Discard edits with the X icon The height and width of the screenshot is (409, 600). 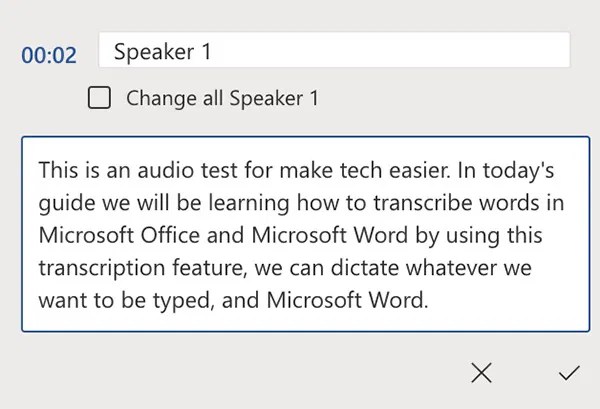[481, 373]
